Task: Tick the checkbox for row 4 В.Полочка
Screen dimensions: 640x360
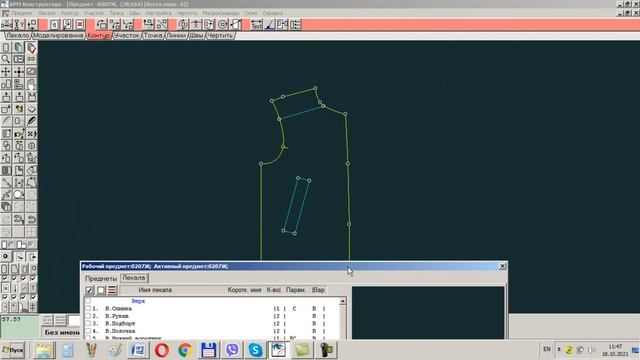Action: pos(88,331)
